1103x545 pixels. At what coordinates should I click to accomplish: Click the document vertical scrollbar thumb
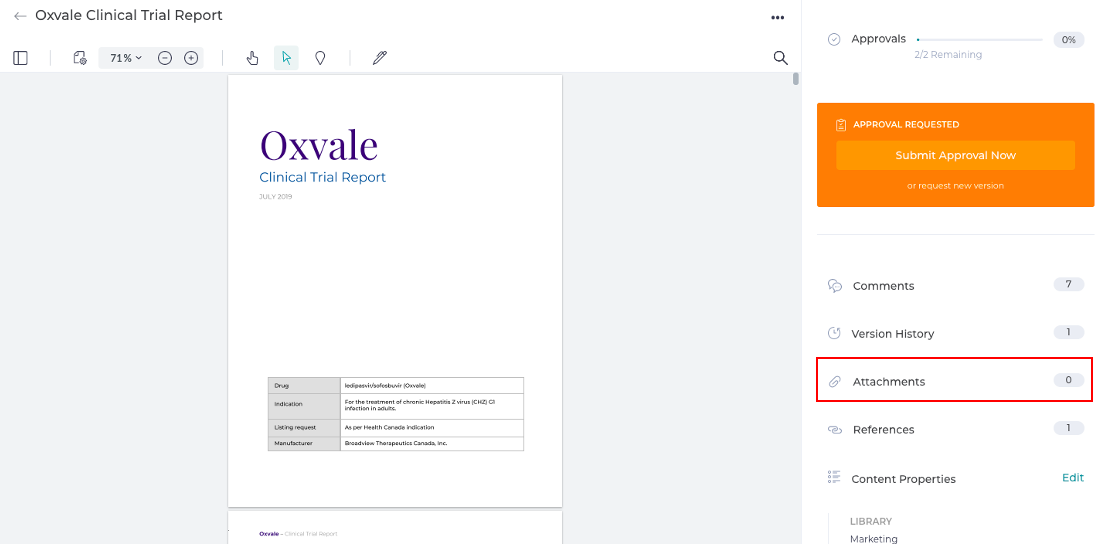point(796,79)
